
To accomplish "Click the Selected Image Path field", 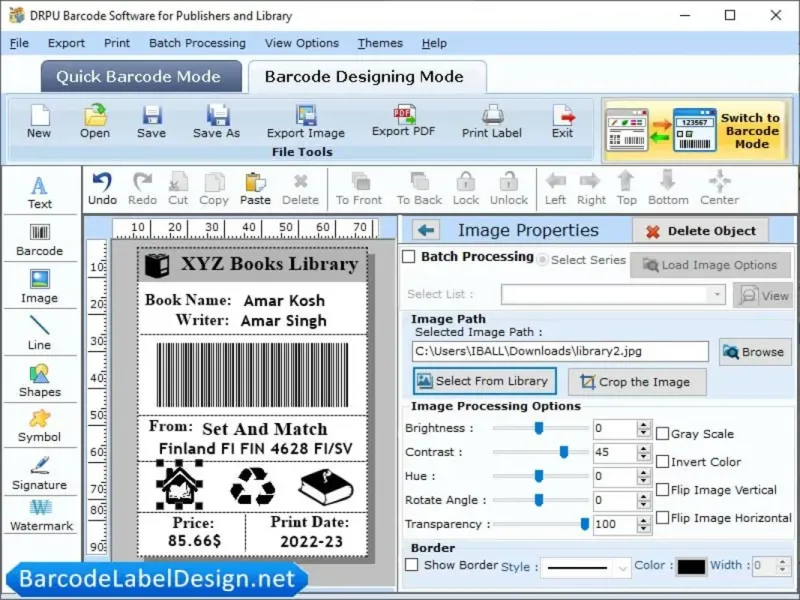I will click(x=560, y=352).
